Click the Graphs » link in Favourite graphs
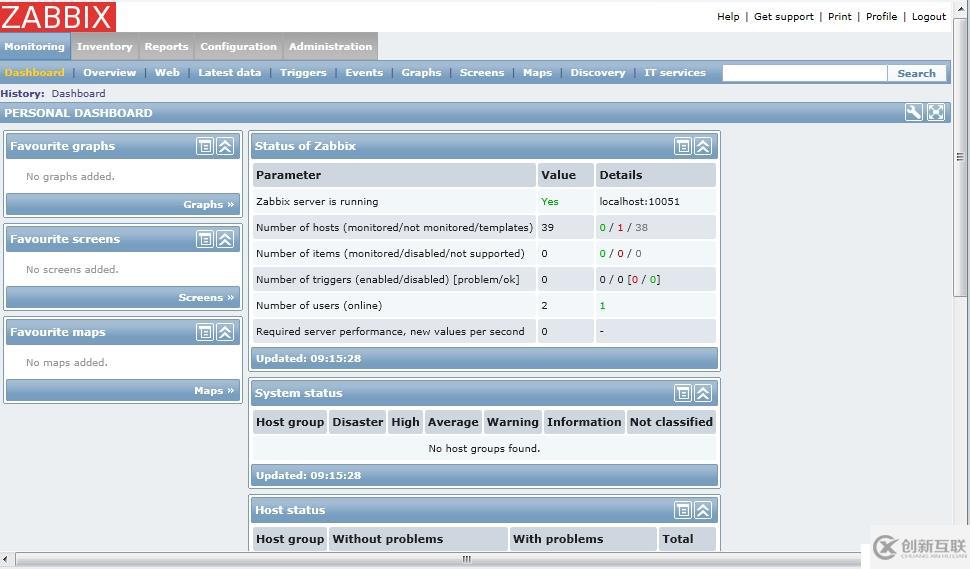The image size is (970, 569). (x=208, y=204)
